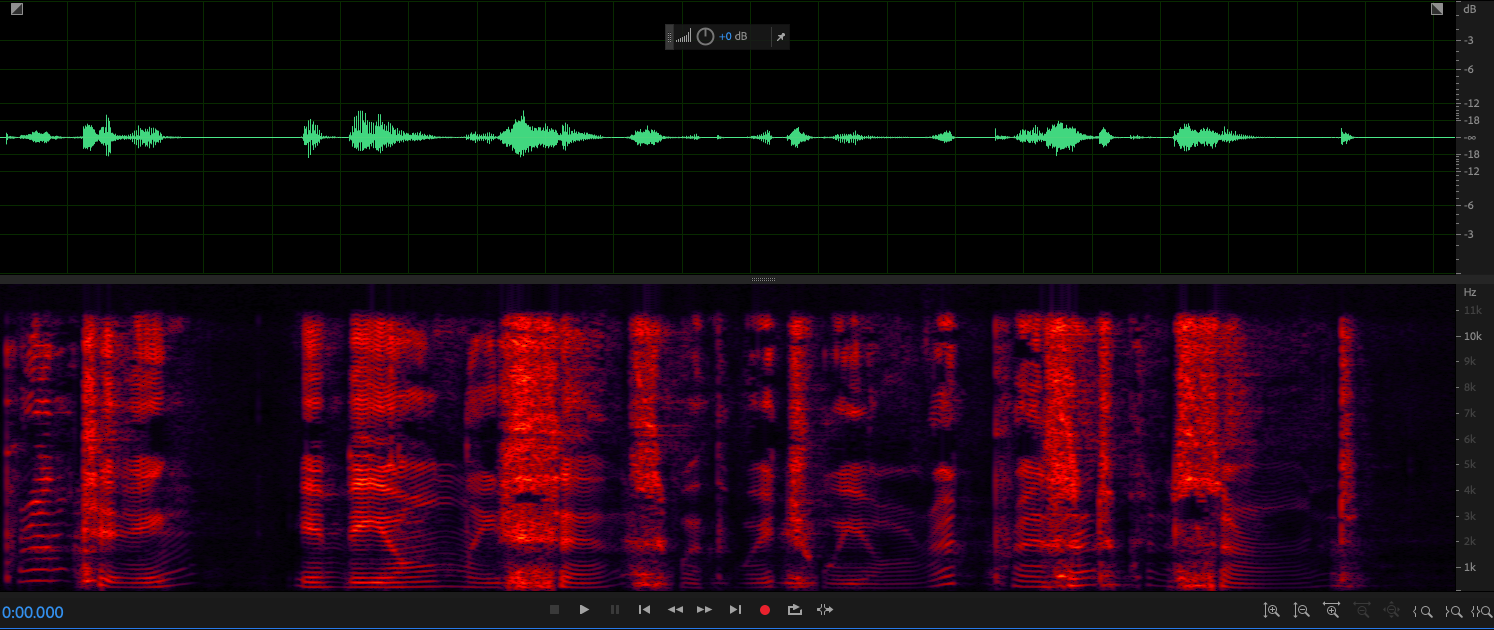Click the fade-out handle at waveform top-right
1494x630 pixels.
[1437, 9]
